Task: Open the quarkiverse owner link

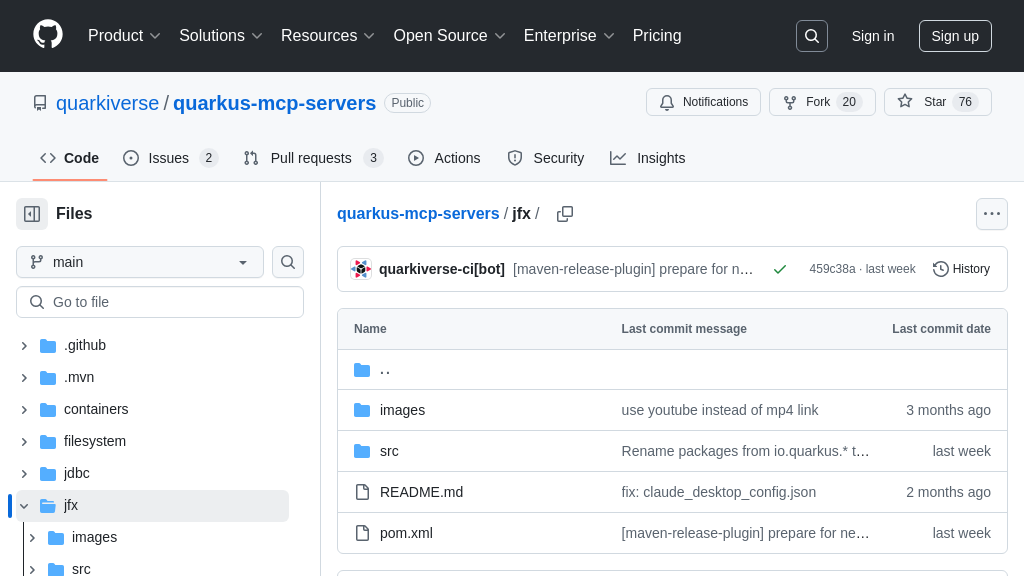Action: [x=107, y=103]
